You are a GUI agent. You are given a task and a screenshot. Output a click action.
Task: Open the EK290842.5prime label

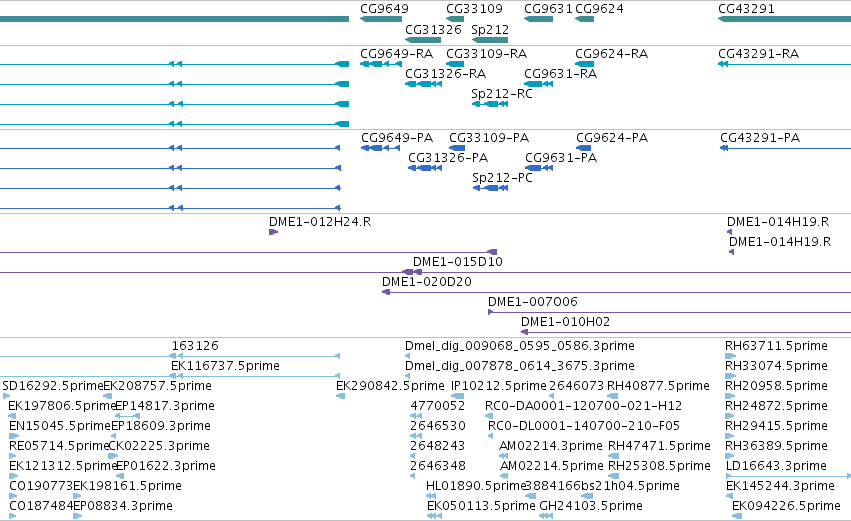tap(390, 386)
